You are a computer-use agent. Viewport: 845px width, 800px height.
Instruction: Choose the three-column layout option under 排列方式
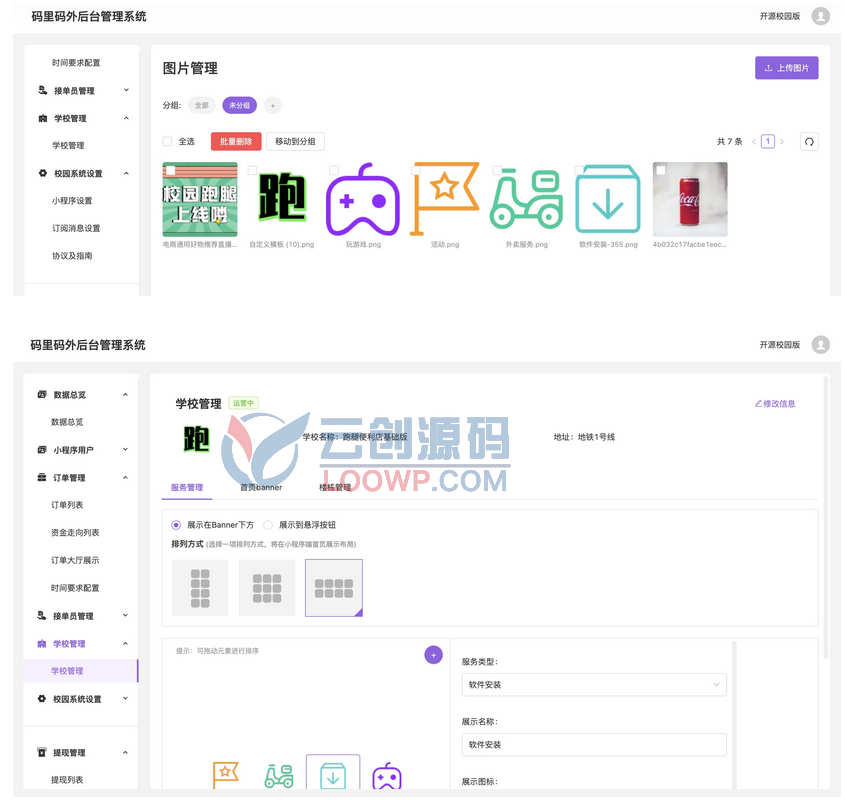click(267, 588)
